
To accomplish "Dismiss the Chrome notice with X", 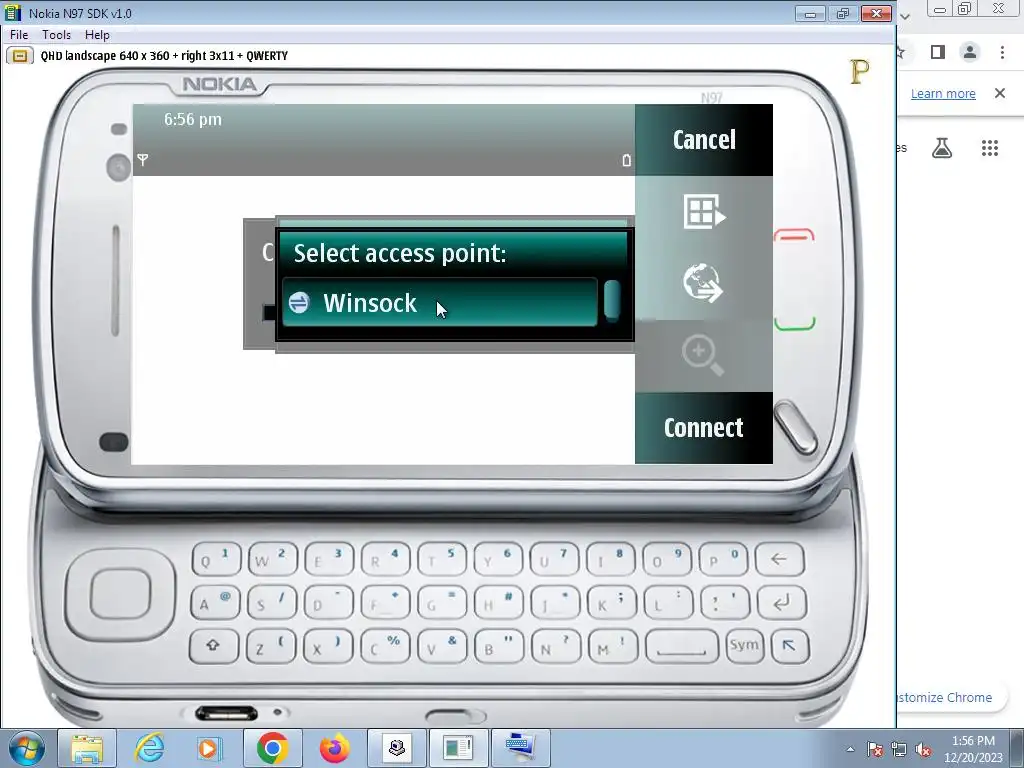I will 1000,93.
